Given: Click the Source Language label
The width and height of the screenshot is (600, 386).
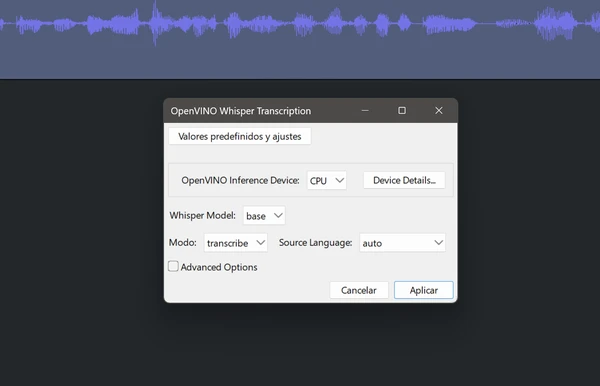Looking at the screenshot, I should (315, 243).
